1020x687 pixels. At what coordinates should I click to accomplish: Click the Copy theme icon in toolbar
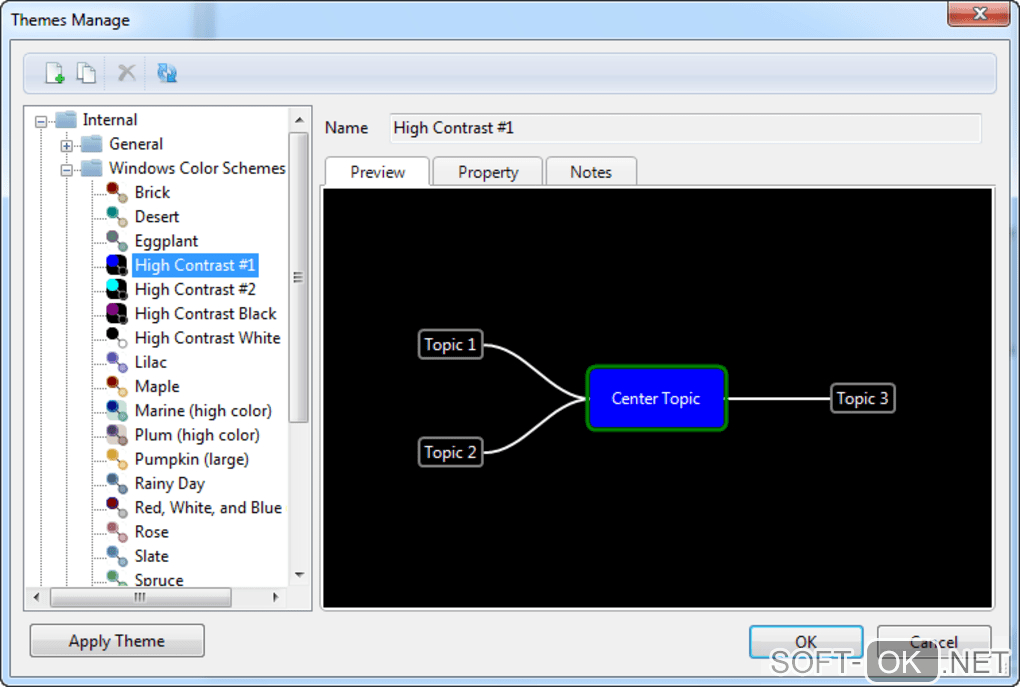[87, 73]
